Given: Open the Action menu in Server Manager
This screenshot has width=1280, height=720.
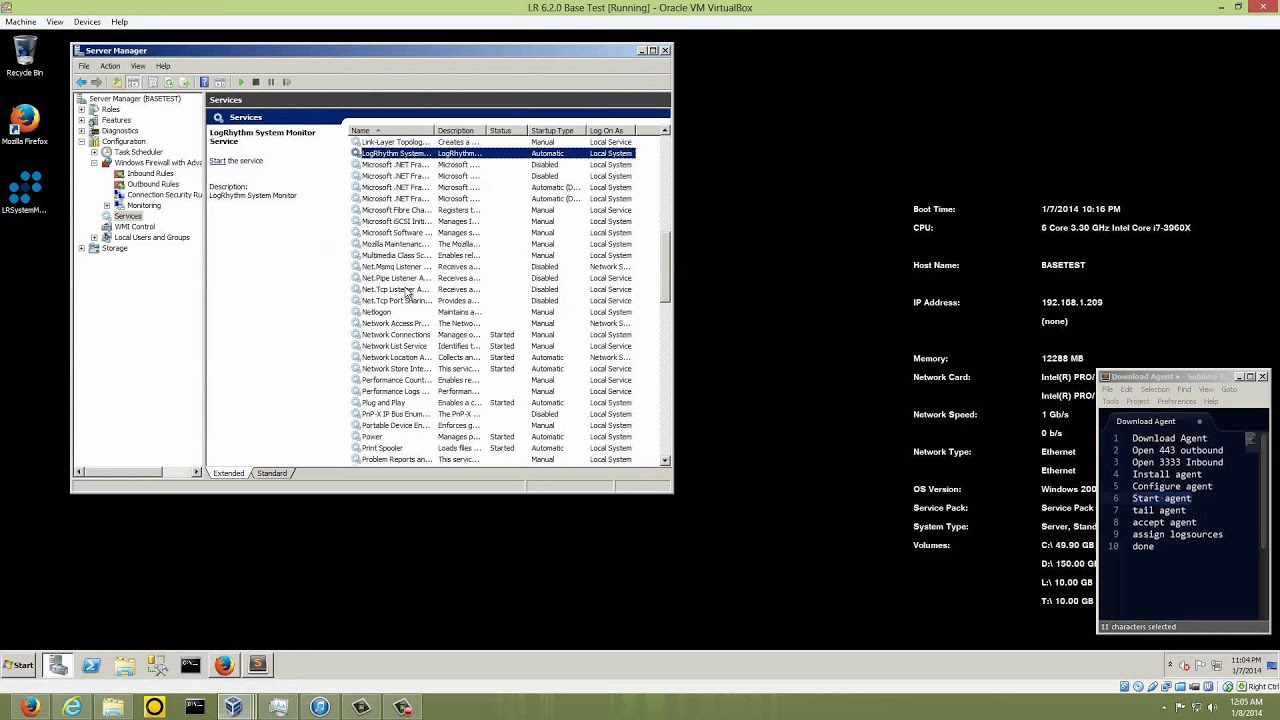Looking at the screenshot, I should point(110,66).
